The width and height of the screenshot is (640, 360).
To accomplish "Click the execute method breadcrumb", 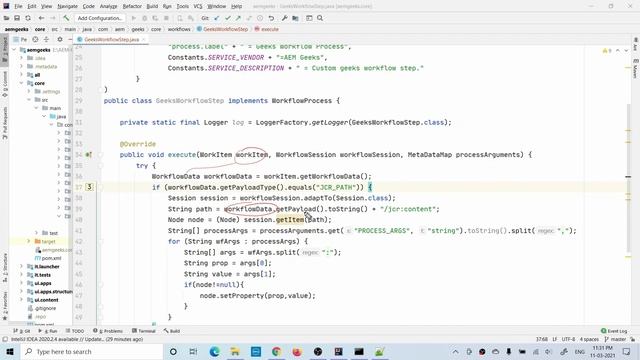I will click(x=267, y=29).
